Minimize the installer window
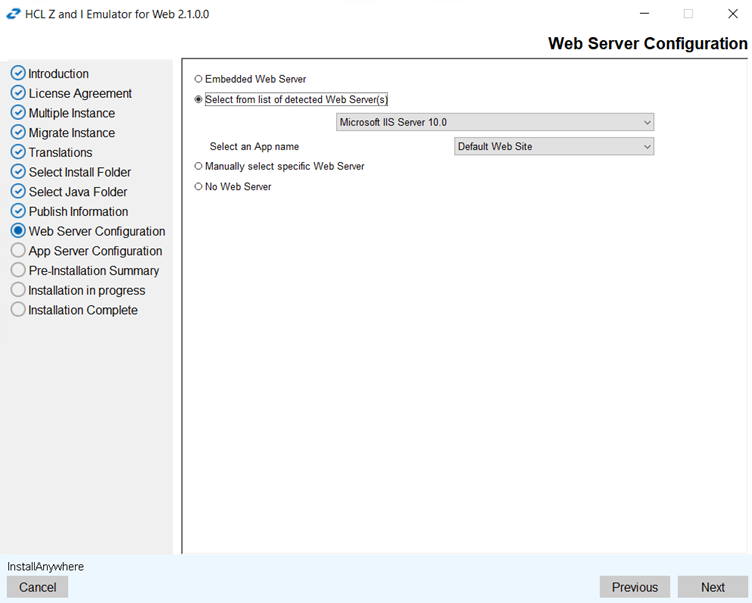The image size is (752, 603). click(x=644, y=14)
